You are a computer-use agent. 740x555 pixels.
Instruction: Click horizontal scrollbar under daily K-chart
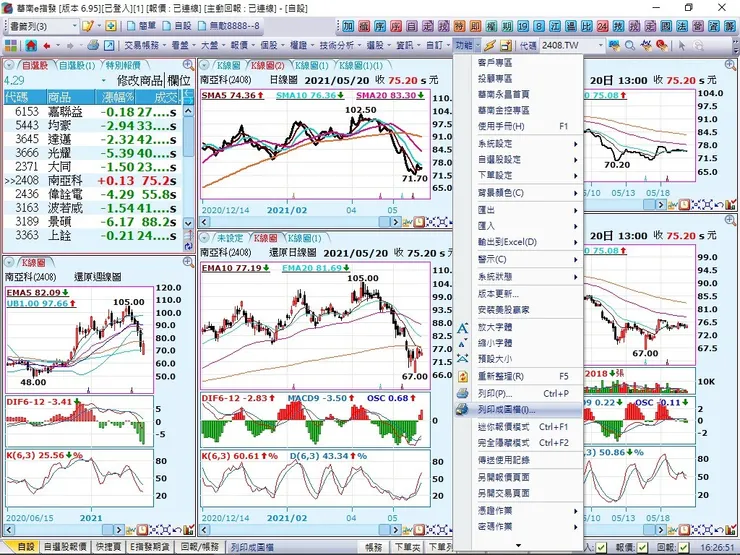click(300, 221)
